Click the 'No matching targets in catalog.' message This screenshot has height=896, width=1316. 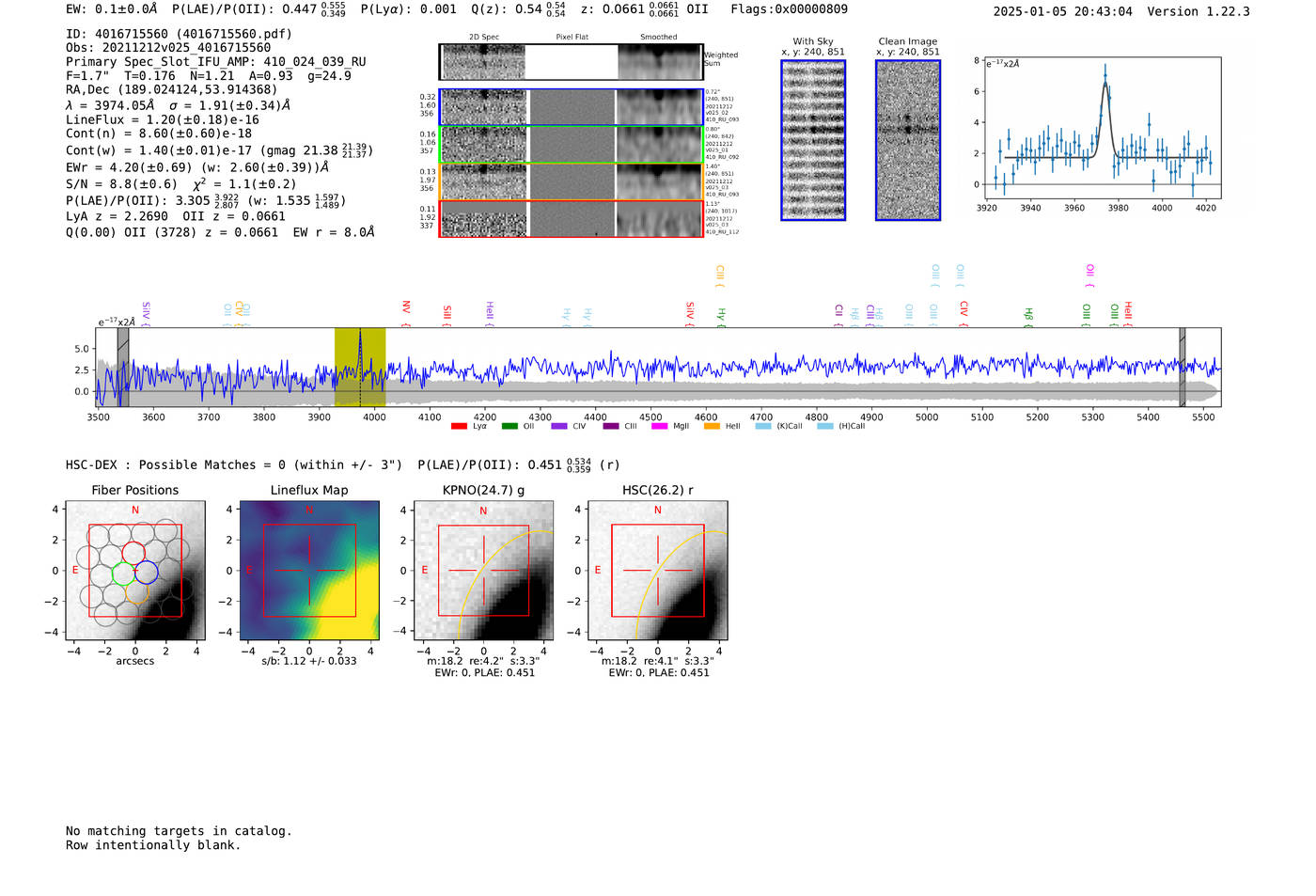coord(179,831)
